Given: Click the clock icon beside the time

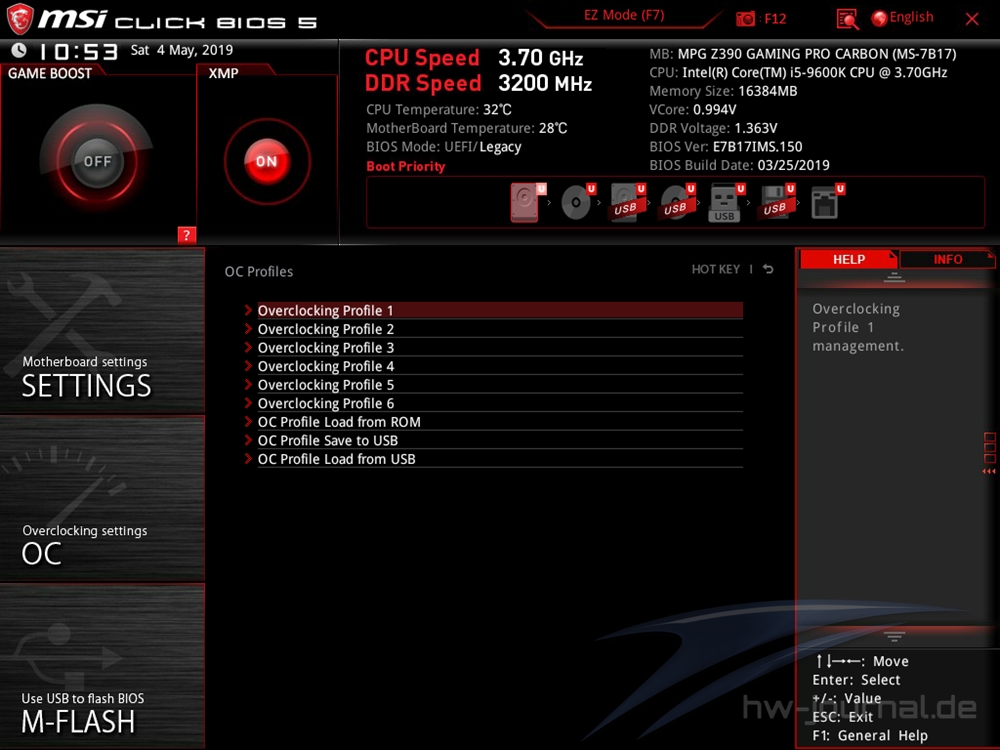Looking at the screenshot, I should (19, 50).
